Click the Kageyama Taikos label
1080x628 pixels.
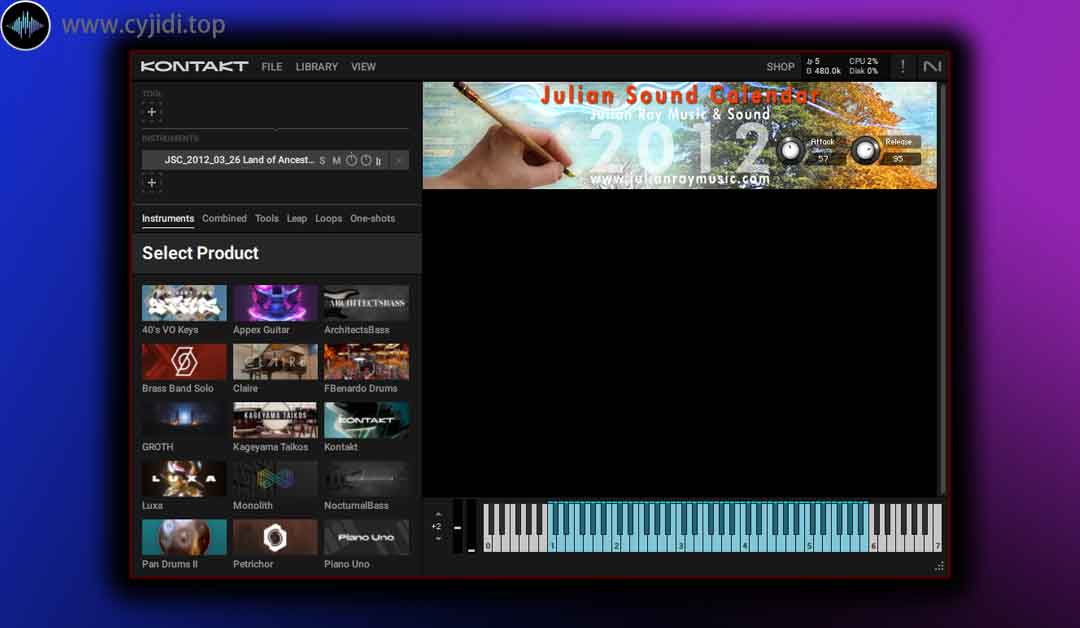click(271, 447)
